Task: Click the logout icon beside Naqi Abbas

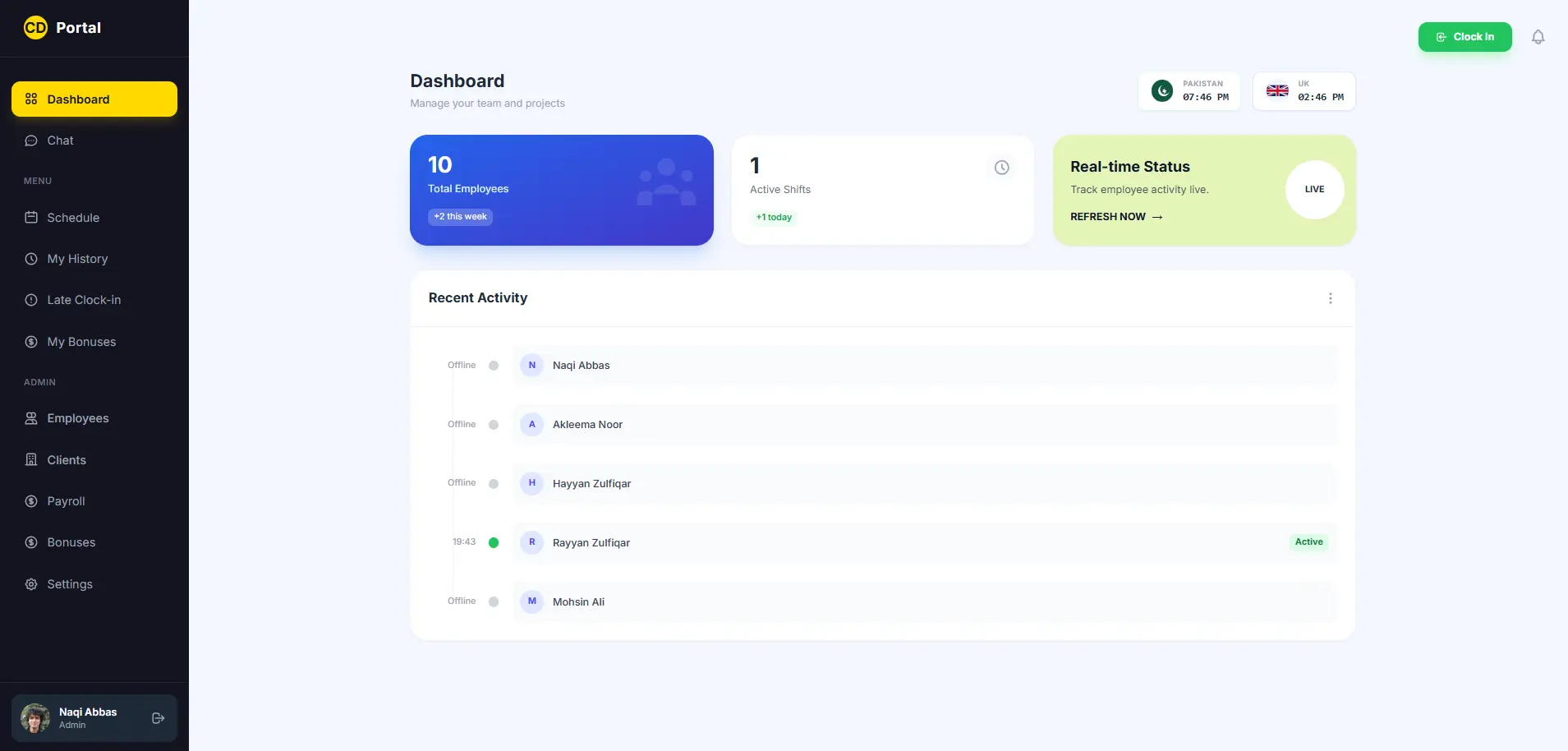Action: point(157,717)
